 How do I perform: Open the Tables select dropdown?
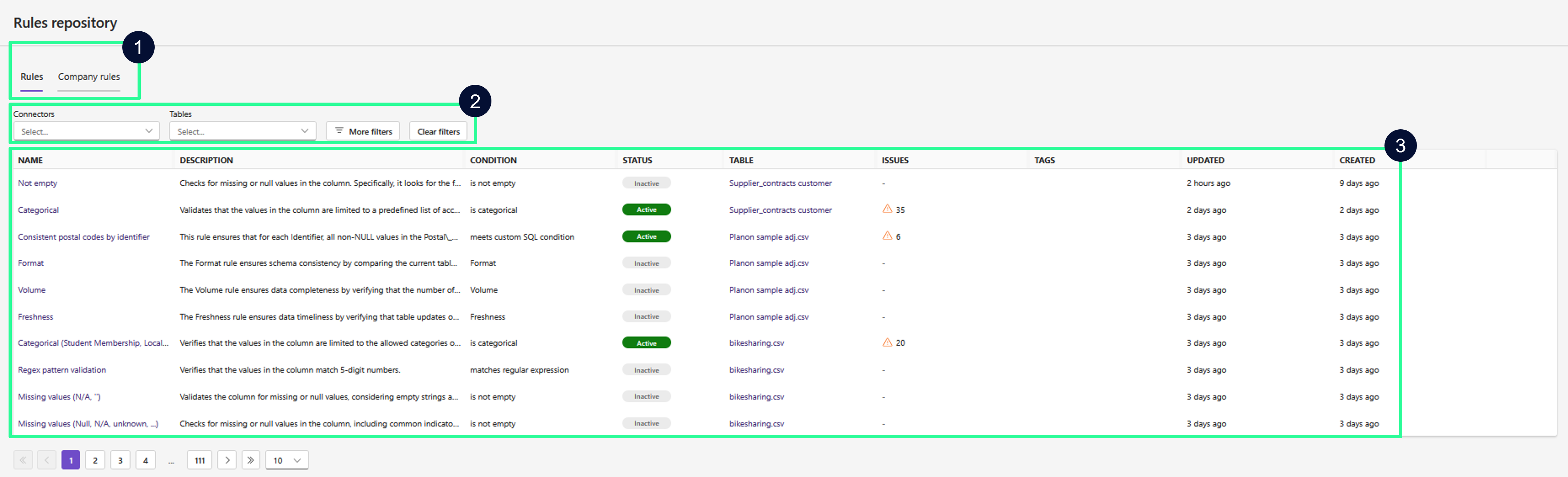(242, 131)
